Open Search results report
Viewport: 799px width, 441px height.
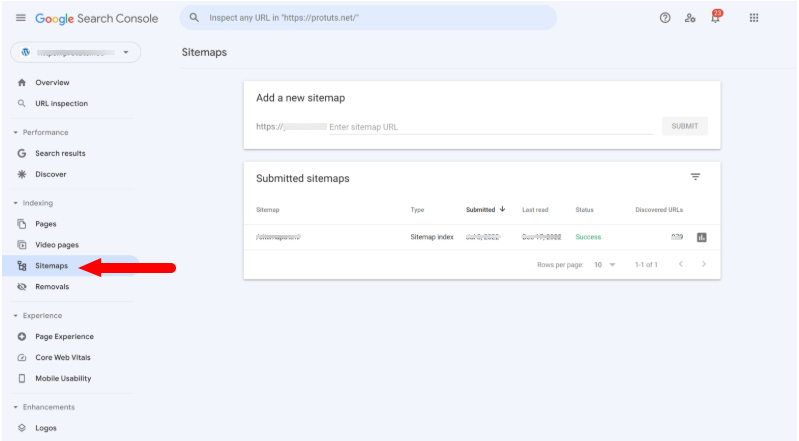point(60,153)
